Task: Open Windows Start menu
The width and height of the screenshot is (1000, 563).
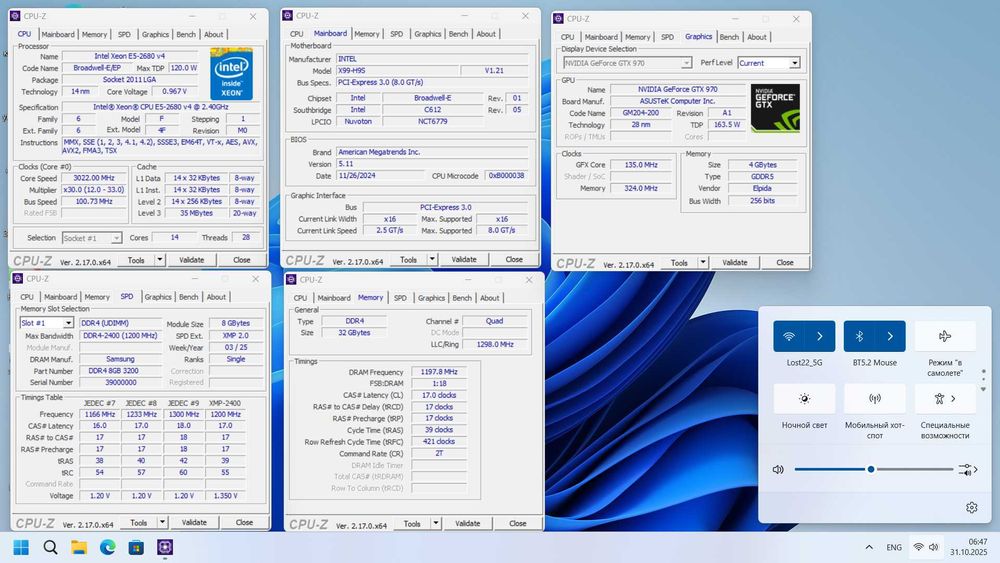Action: 21,547
